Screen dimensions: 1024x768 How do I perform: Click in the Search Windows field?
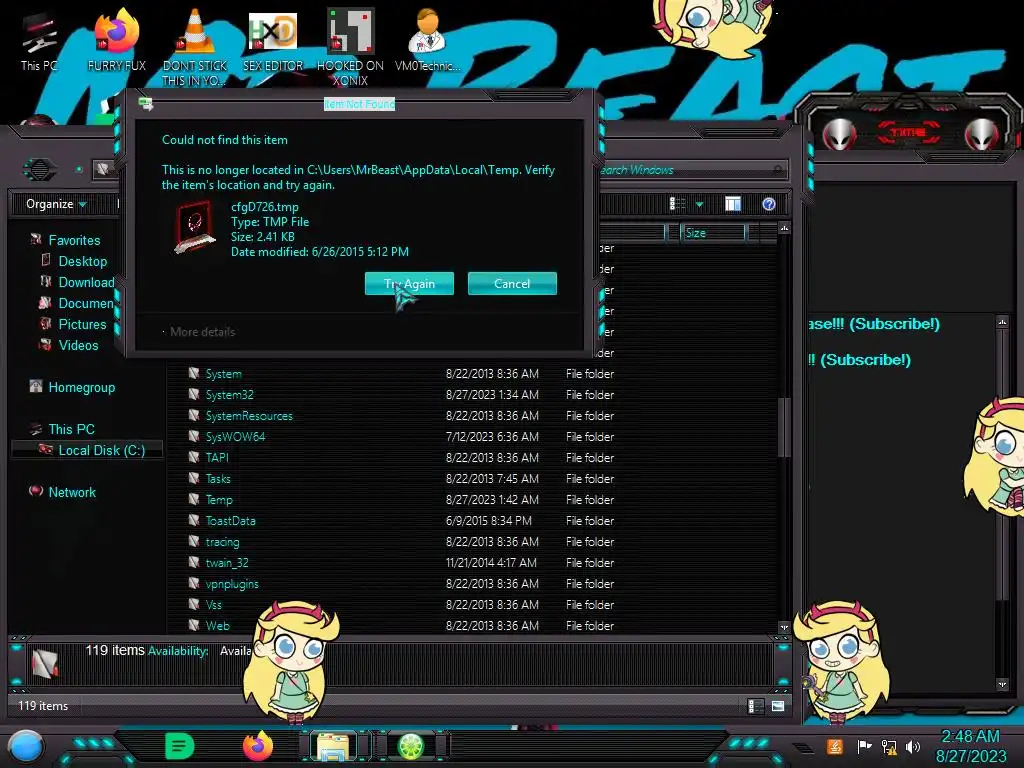(x=692, y=170)
